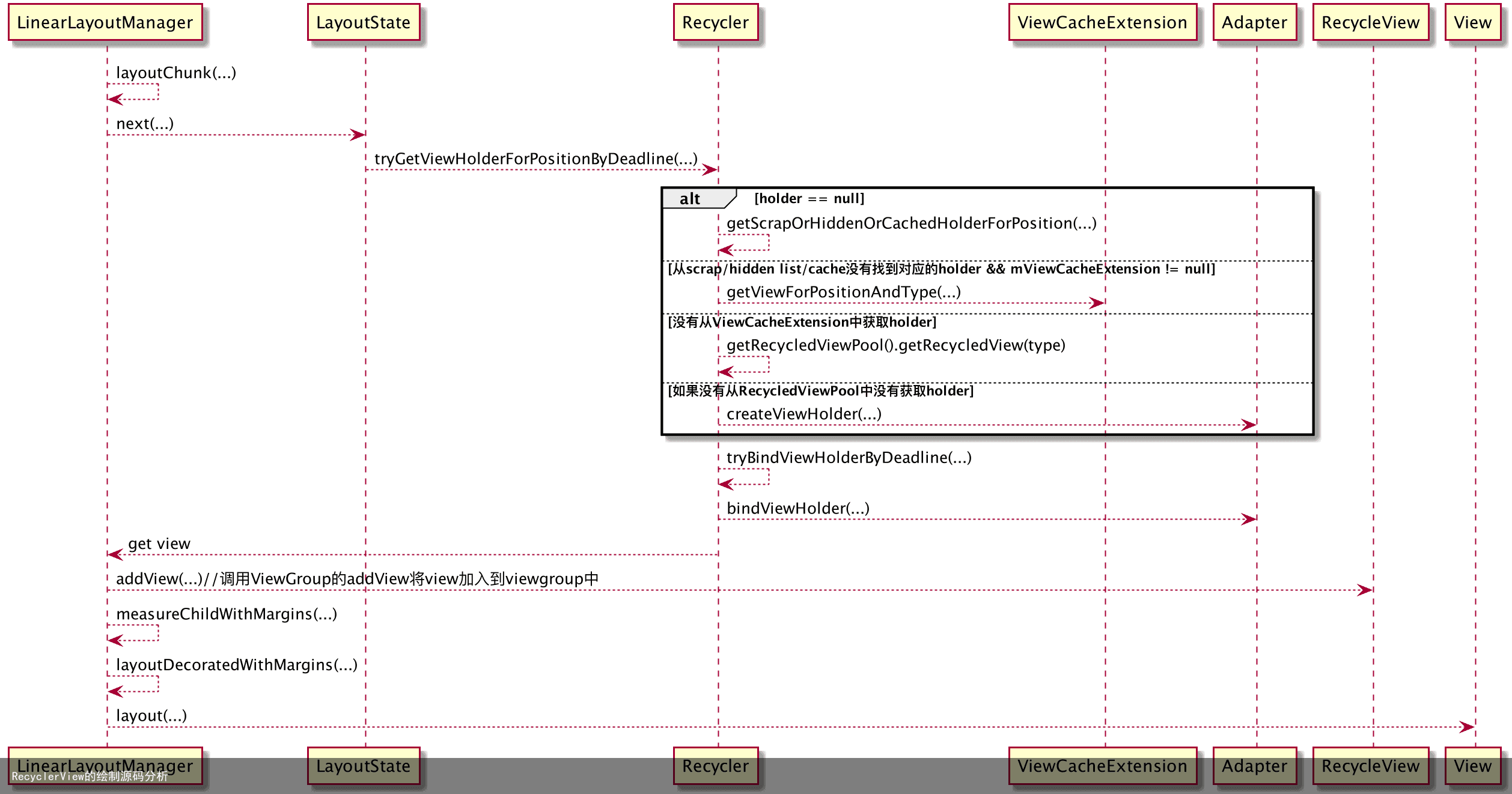Click the next(...) message label
The height and width of the screenshot is (794, 1512).
pos(145,124)
